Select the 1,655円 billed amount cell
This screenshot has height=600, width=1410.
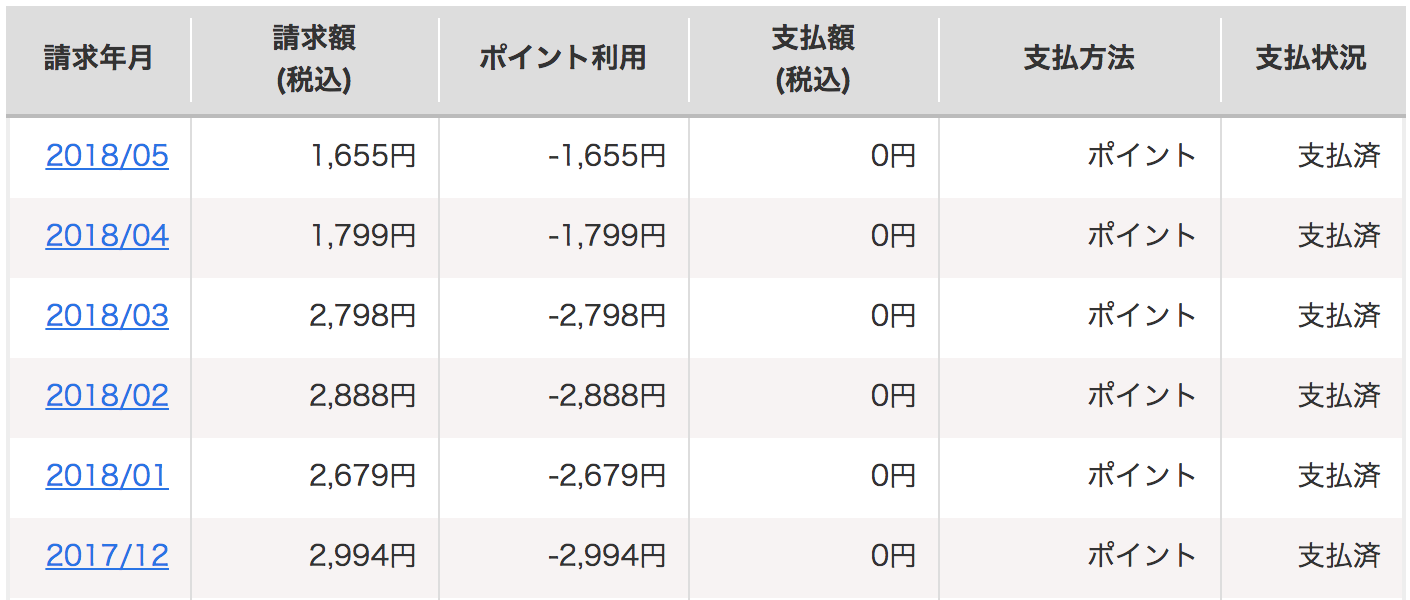(x=362, y=156)
